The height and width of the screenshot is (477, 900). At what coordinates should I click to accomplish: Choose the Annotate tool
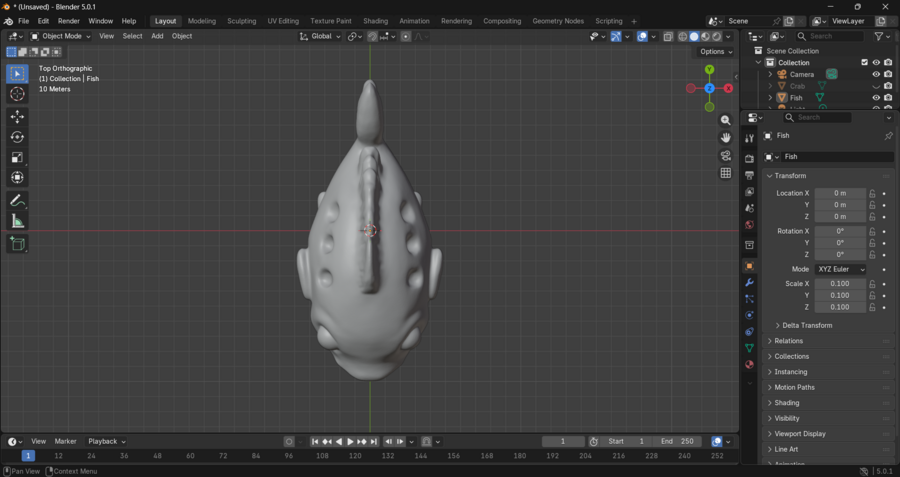pyautogui.click(x=17, y=201)
